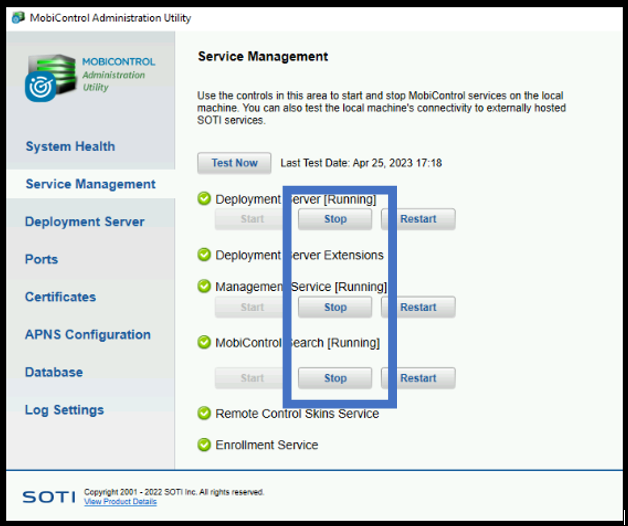Click green status icon for Management Service
This screenshot has height=526, width=628.
(205, 287)
